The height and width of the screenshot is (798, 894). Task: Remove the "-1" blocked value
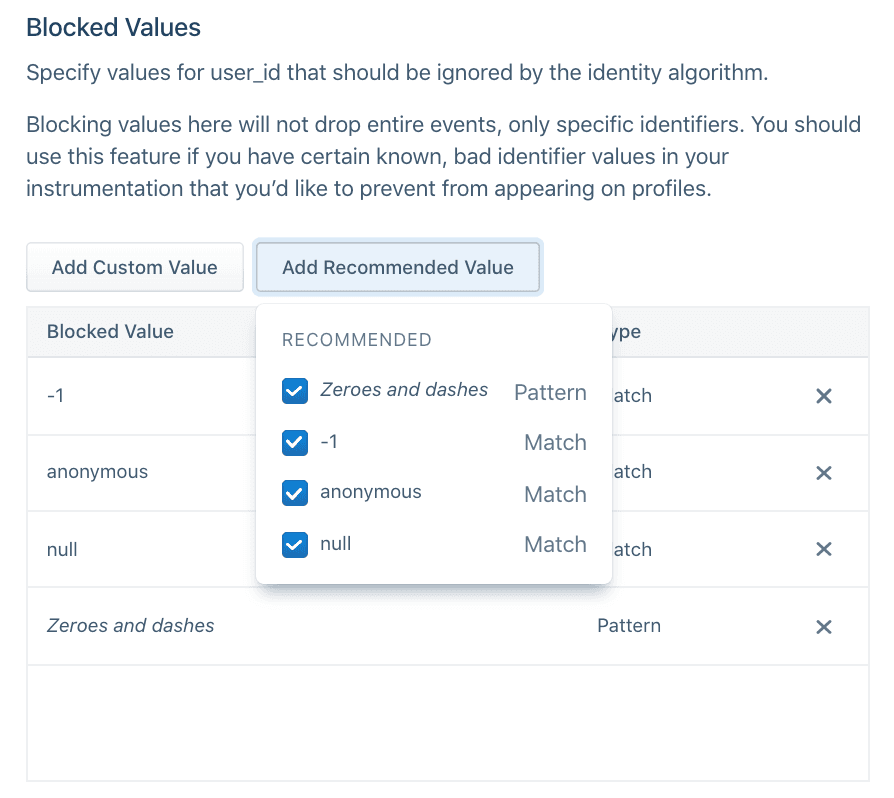click(x=823, y=396)
